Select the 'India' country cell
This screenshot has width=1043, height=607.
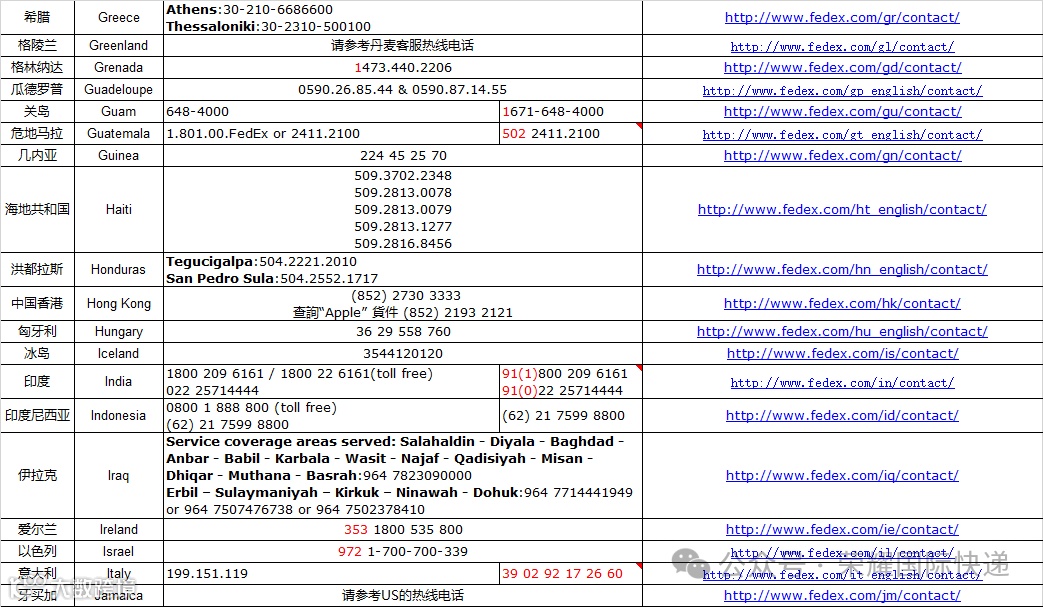coord(119,382)
